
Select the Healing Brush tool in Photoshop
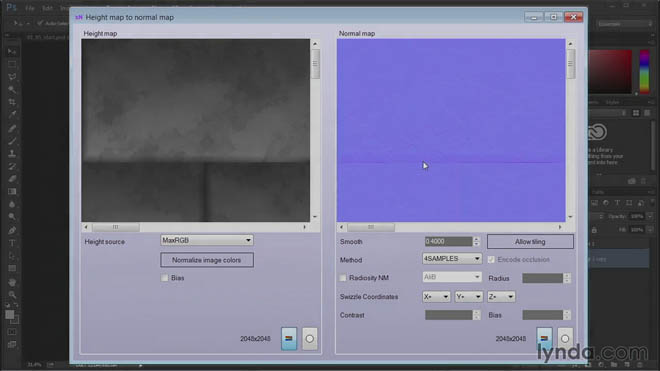12,128
